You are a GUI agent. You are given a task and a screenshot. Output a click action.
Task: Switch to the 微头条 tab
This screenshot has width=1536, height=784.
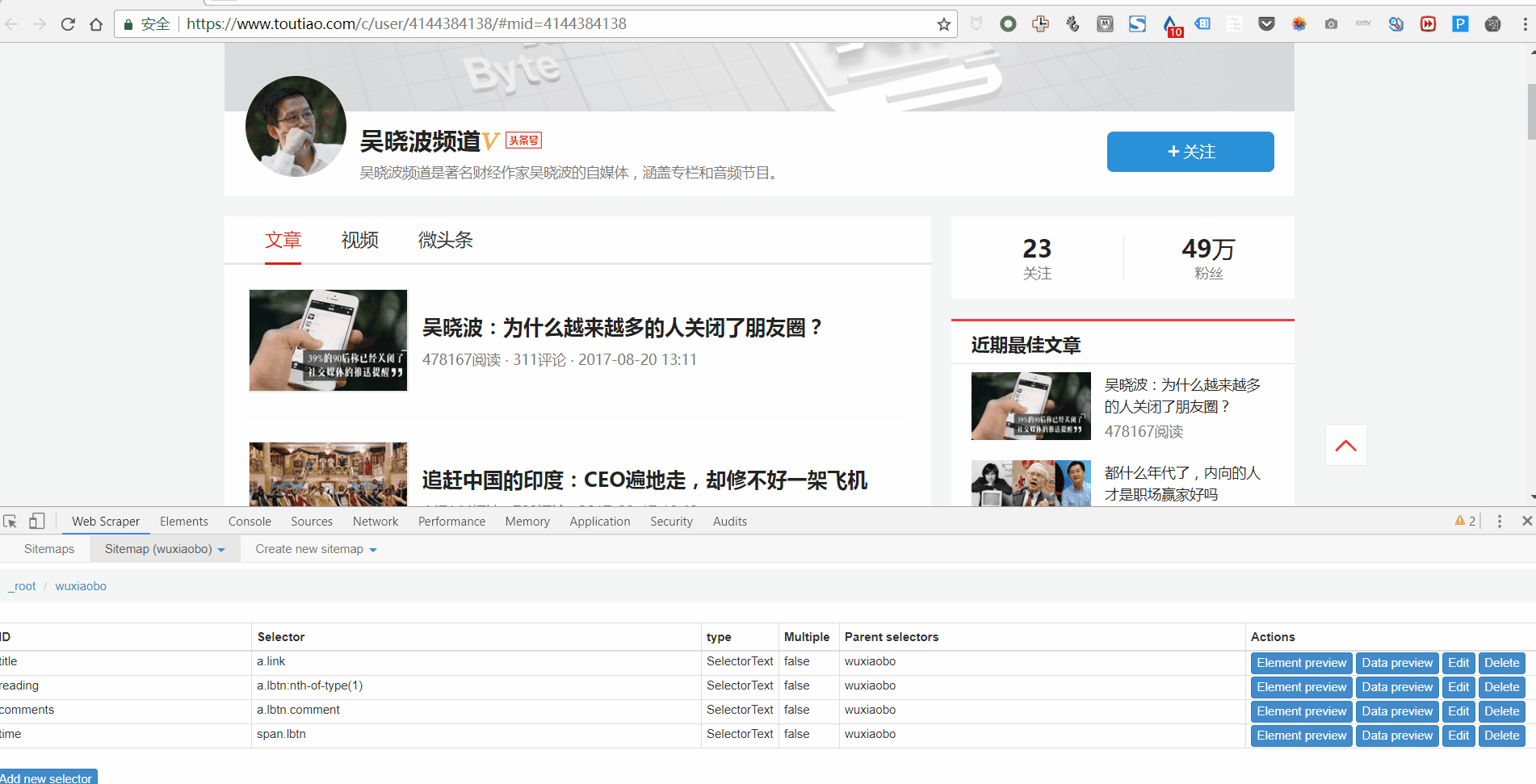point(445,240)
